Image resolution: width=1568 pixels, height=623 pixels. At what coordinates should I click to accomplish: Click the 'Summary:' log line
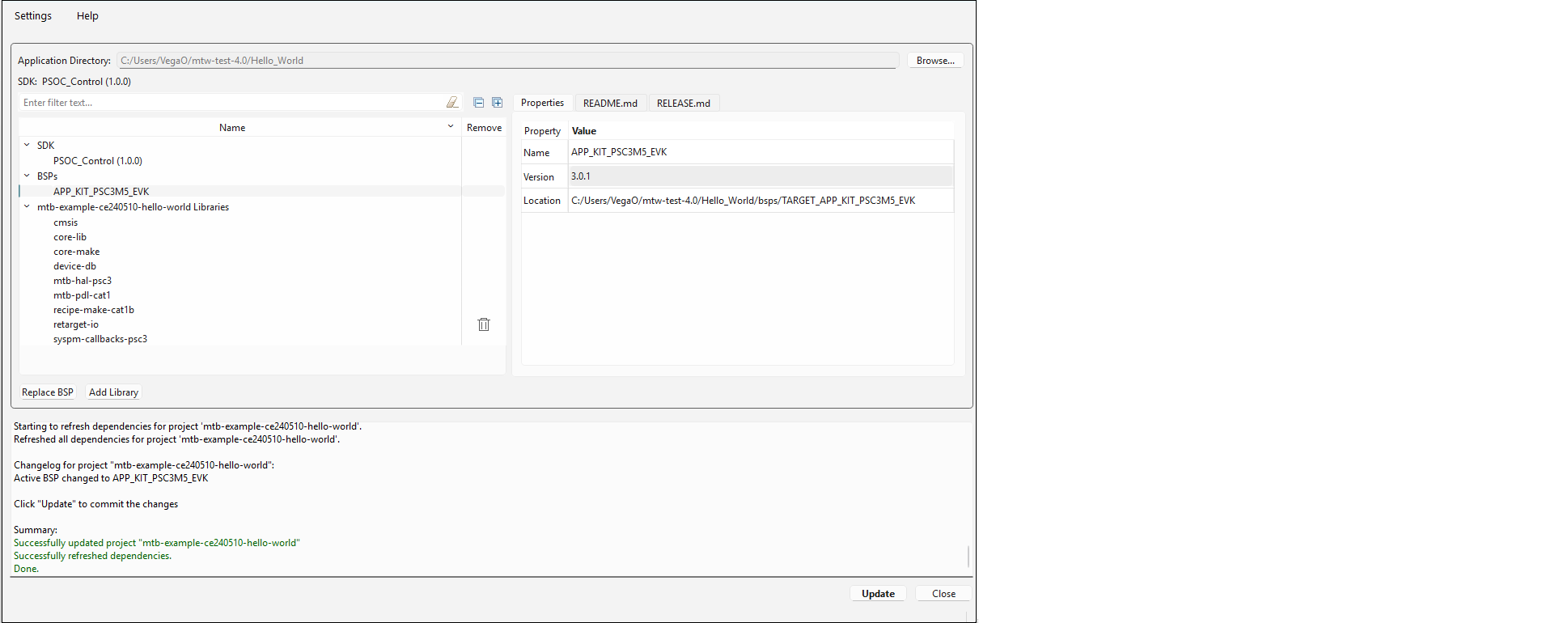[36, 530]
